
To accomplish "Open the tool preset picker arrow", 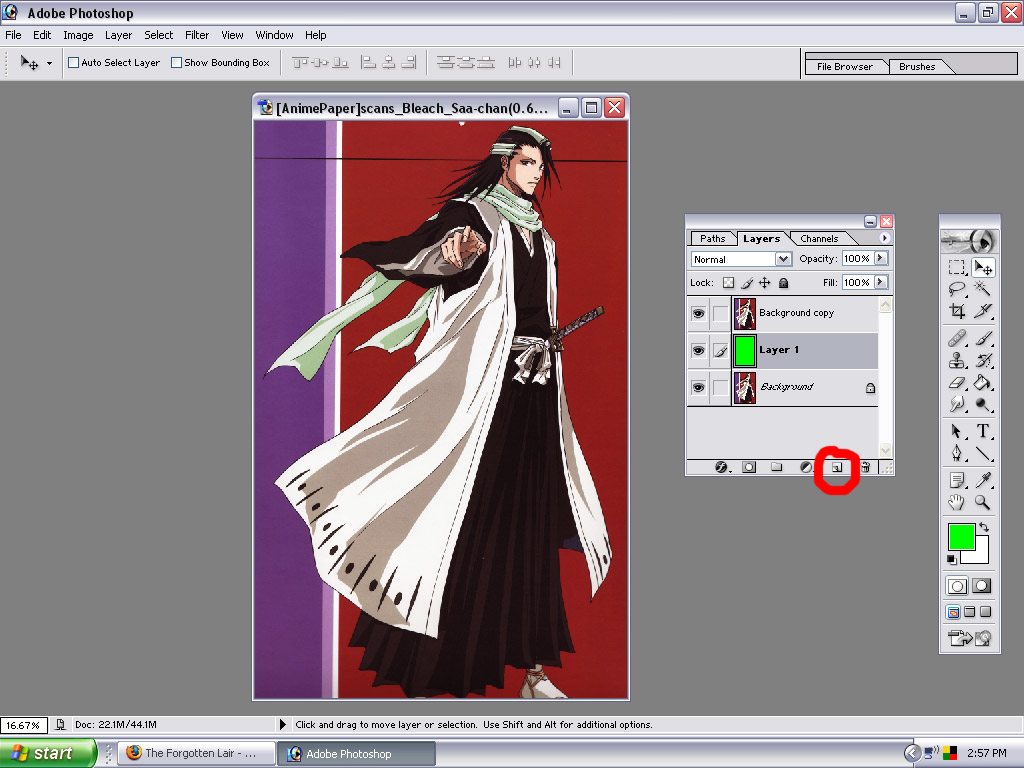I will tap(50, 63).
